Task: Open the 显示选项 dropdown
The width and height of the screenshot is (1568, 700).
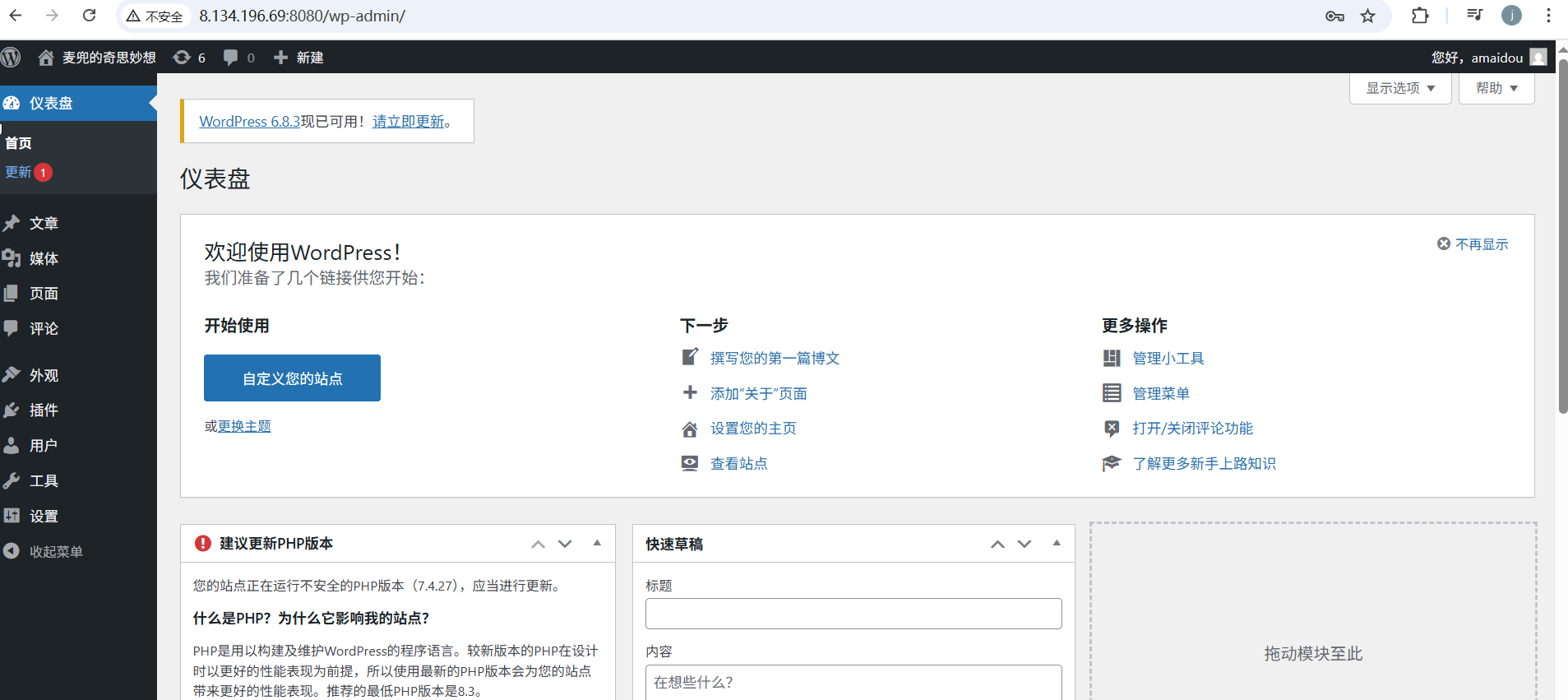Action: point(1400,88)
